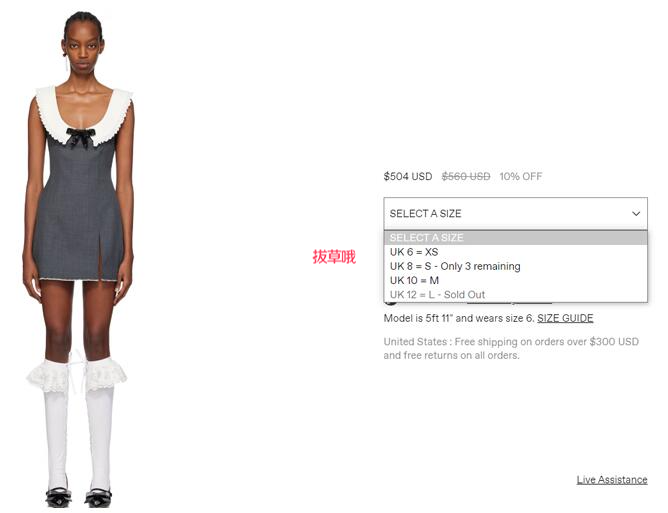Click the crossed-out $560 USD original price
The width and height of the screenshot is (668, 513).
click(x=466, y=176)
